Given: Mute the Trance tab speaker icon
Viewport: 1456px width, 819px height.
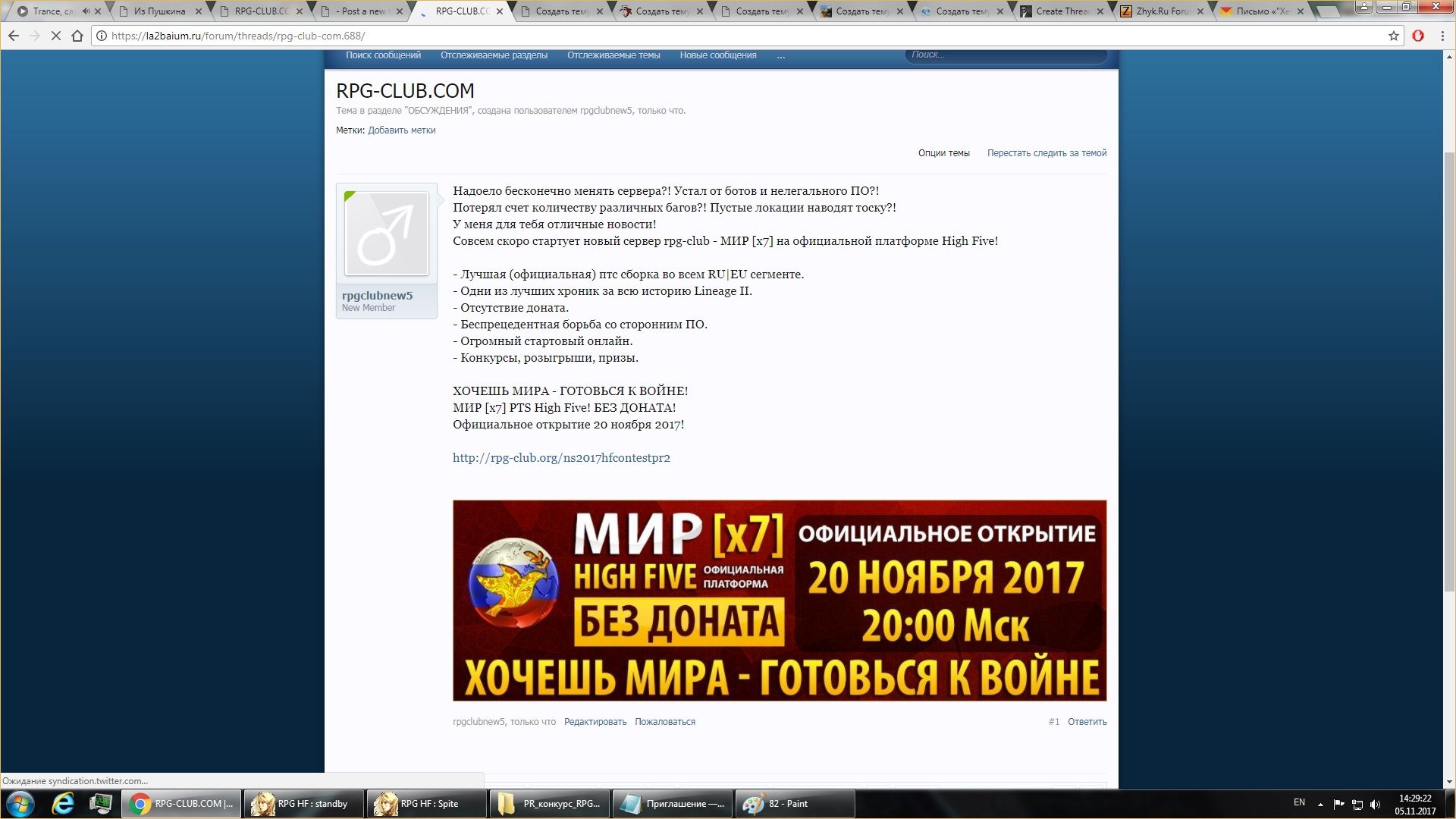Looking at the screenshot, I should [x=85, y=11].
